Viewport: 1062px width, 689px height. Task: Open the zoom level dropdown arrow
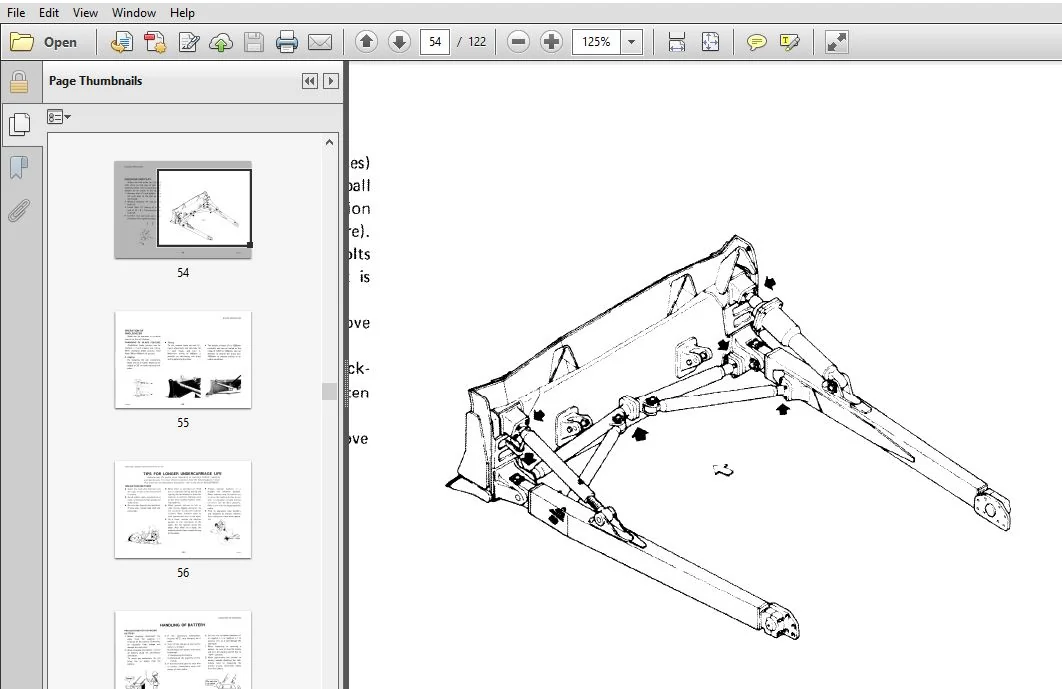(x=631, y=42)
